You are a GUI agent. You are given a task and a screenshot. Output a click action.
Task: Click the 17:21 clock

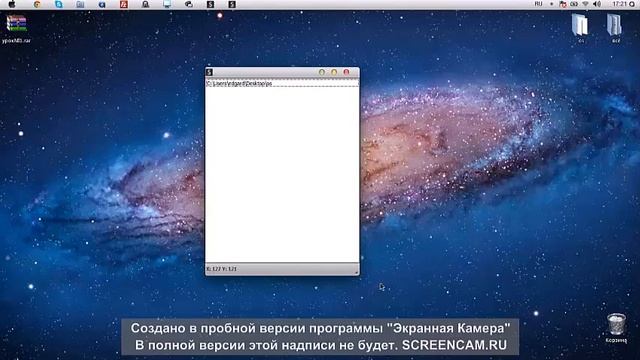(619, 4)
